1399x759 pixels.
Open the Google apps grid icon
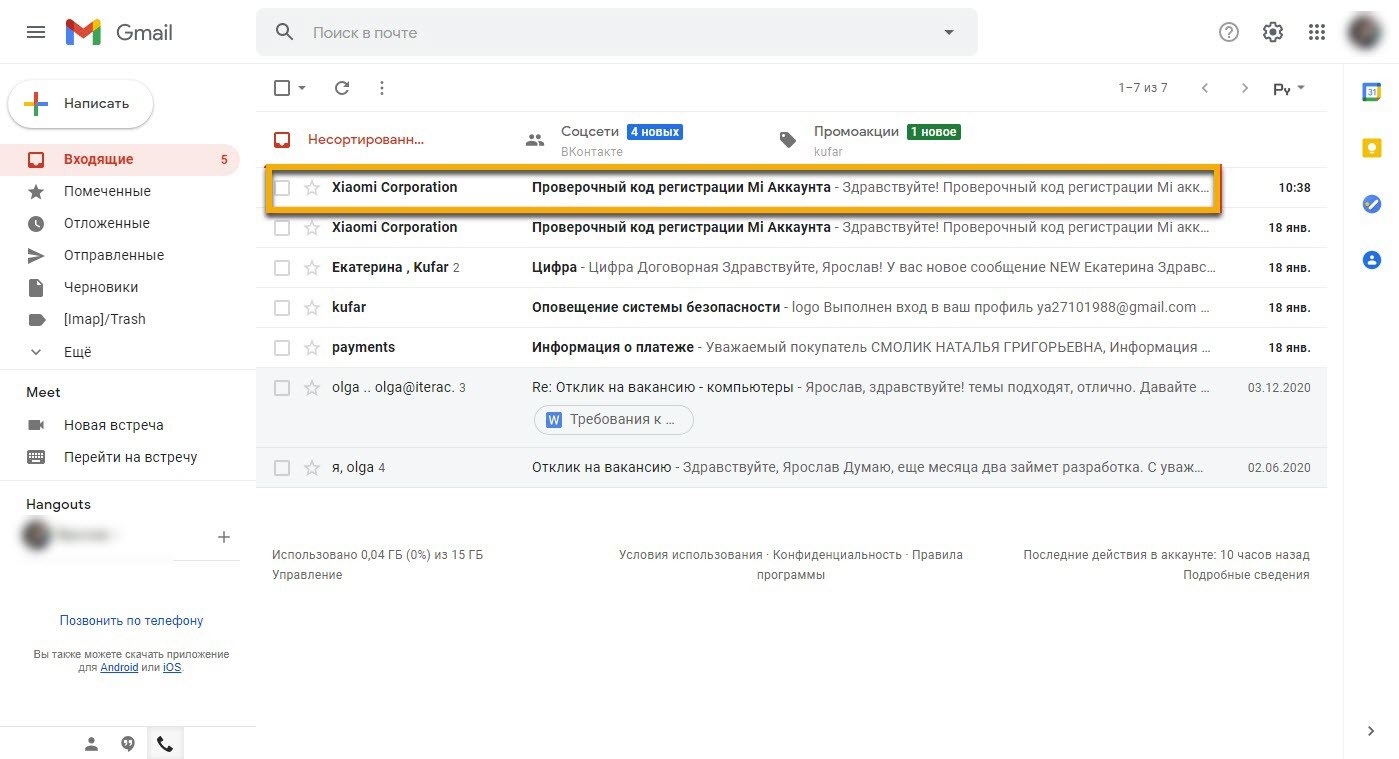(1316, 32)
